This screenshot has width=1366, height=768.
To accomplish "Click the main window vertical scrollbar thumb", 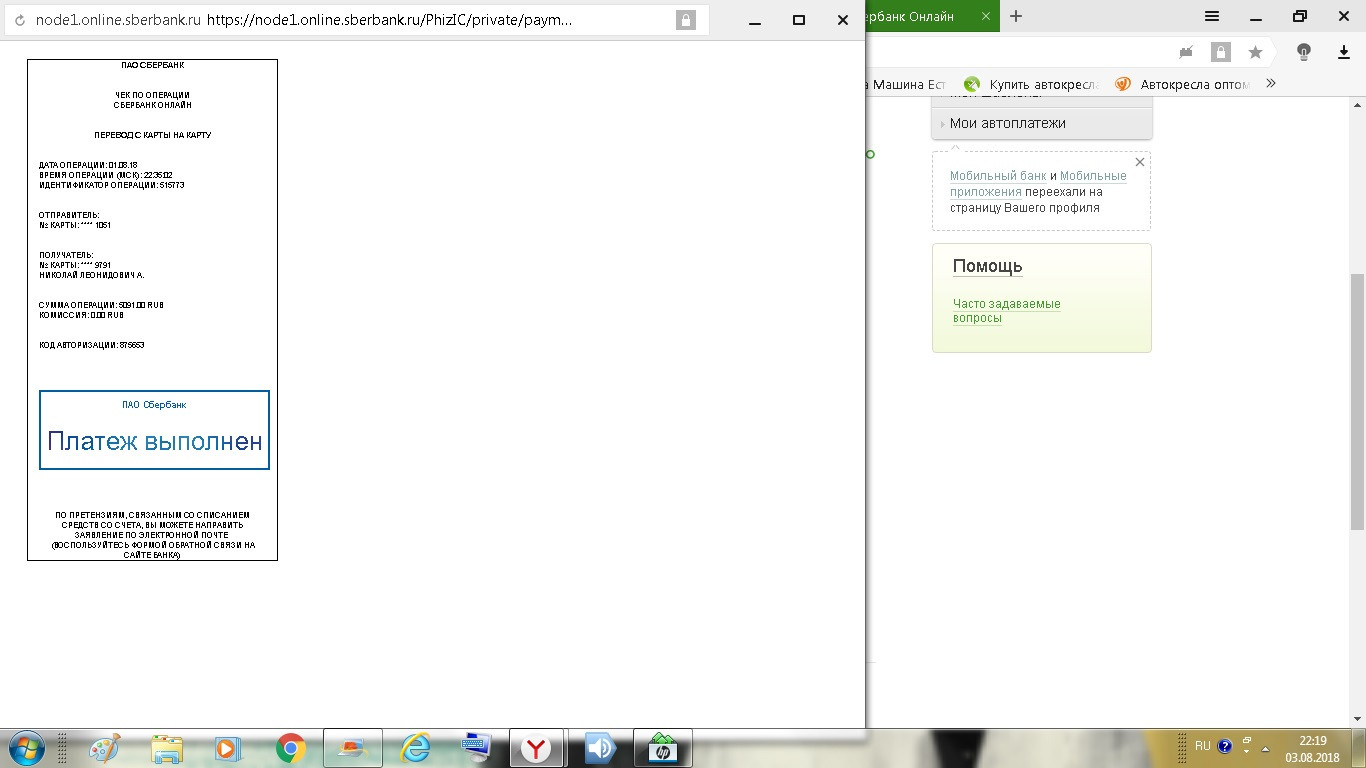I will [1358, 400].
